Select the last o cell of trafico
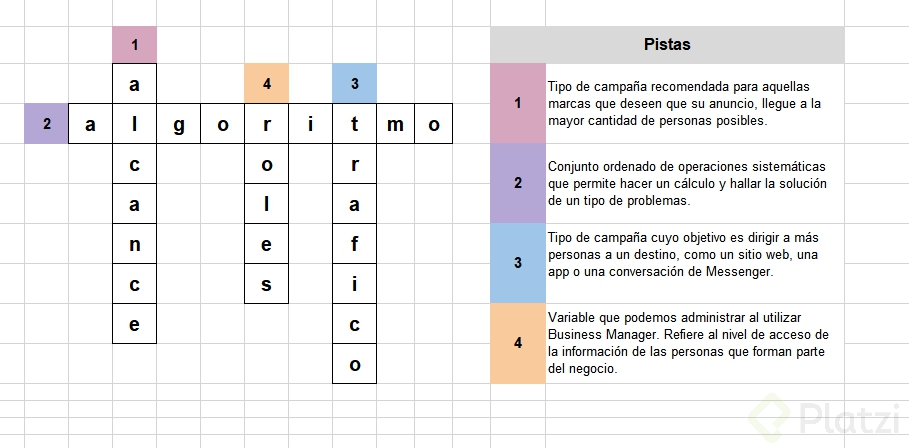909x448 pixels. click(x=355, y=363)
